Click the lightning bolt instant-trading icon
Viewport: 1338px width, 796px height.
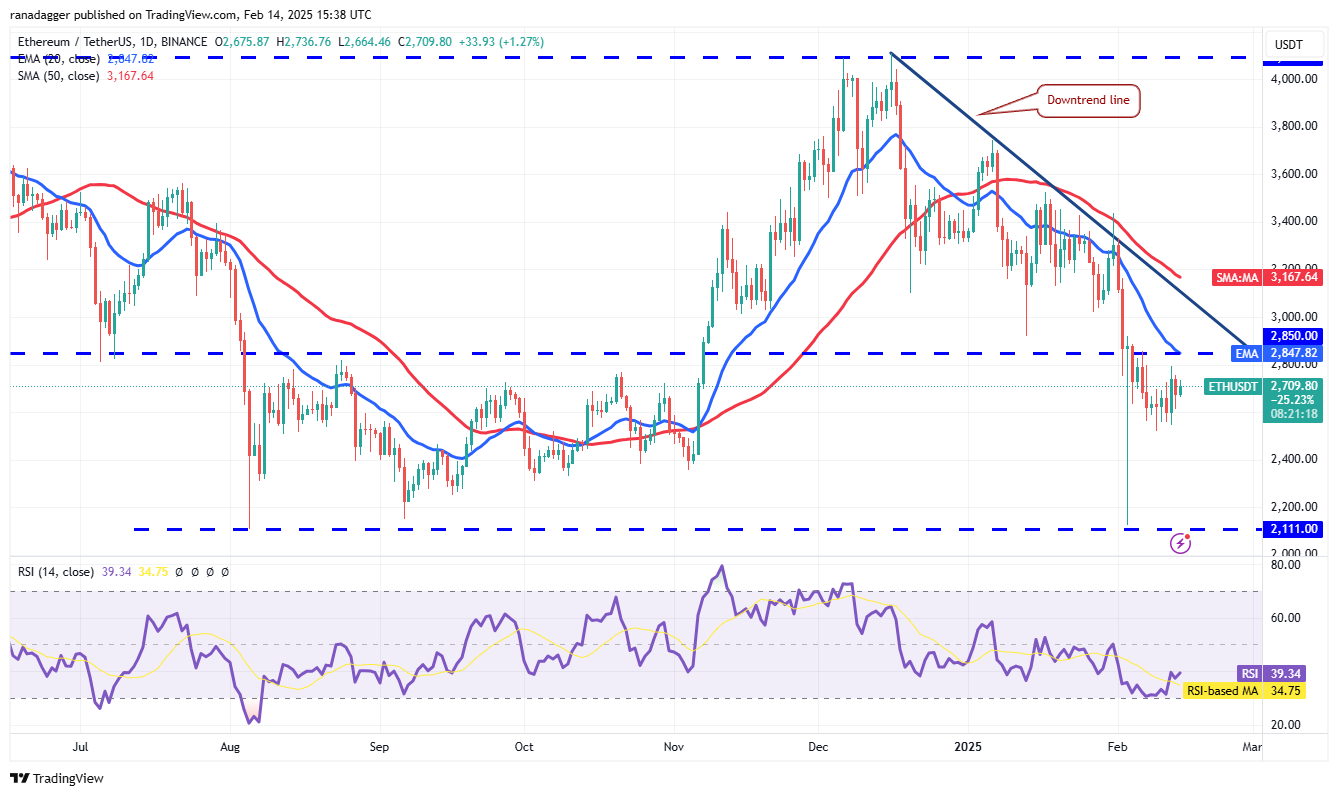pos(1182,543)
